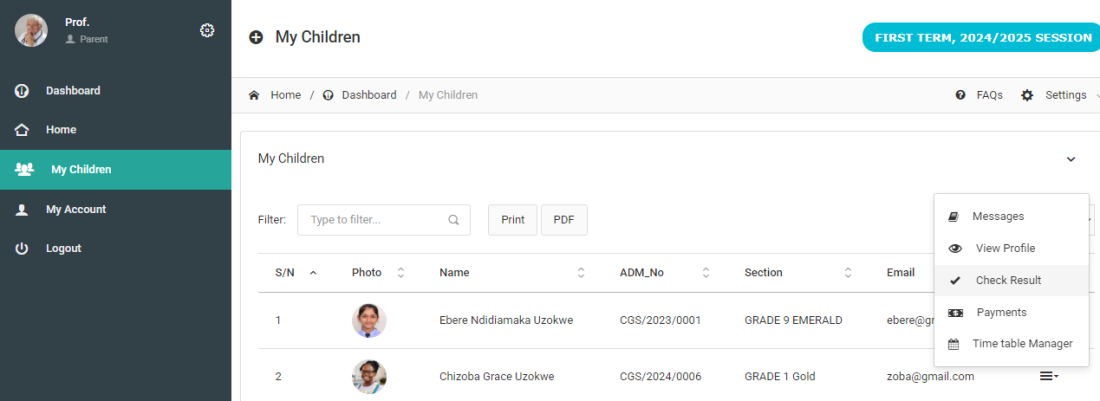Click the FAQs question mark icon
The image size is (1100, 401).
pyautogui.click(x=960, y=95)
